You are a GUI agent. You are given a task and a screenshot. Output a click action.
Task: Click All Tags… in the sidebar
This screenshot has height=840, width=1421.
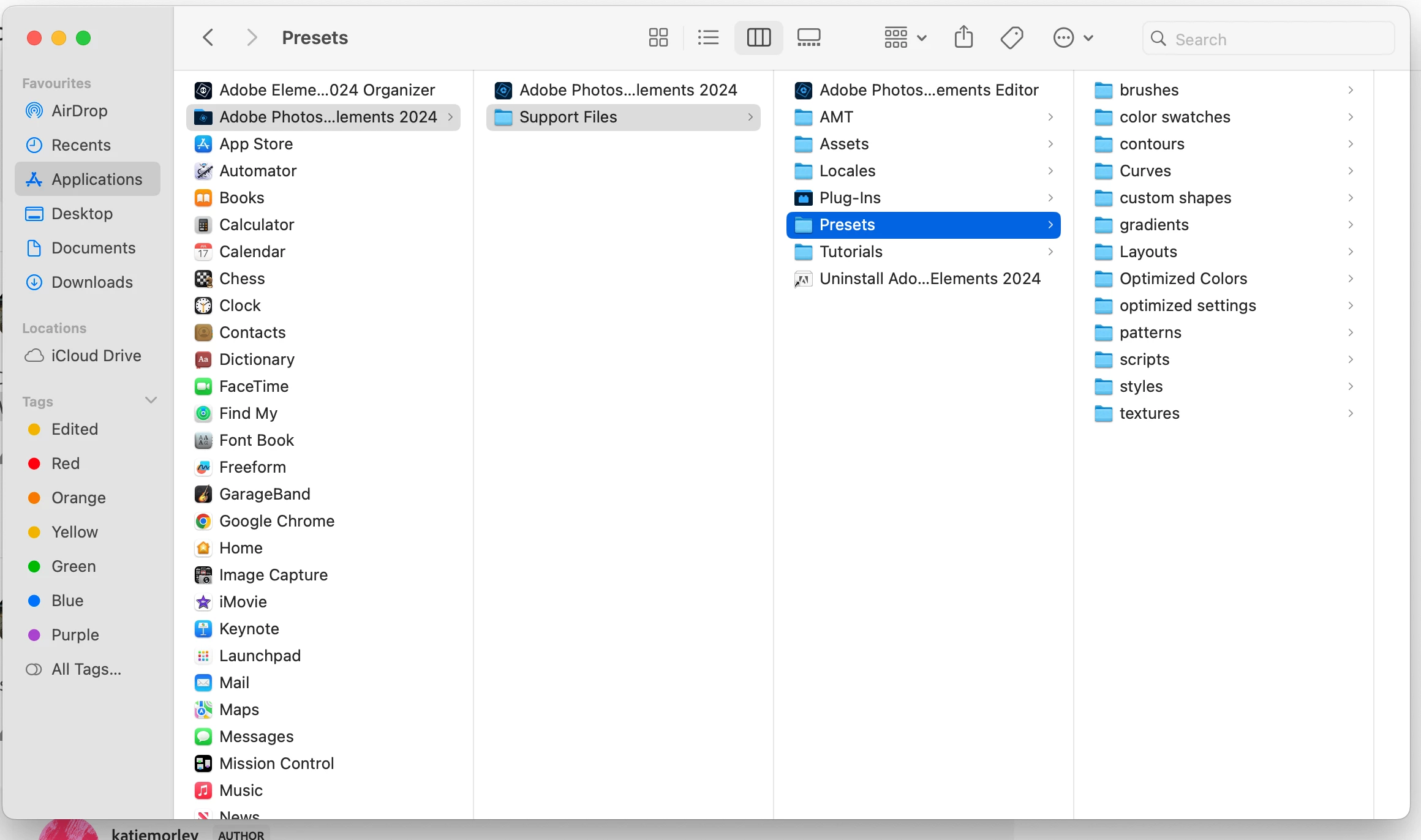point(86,669)
